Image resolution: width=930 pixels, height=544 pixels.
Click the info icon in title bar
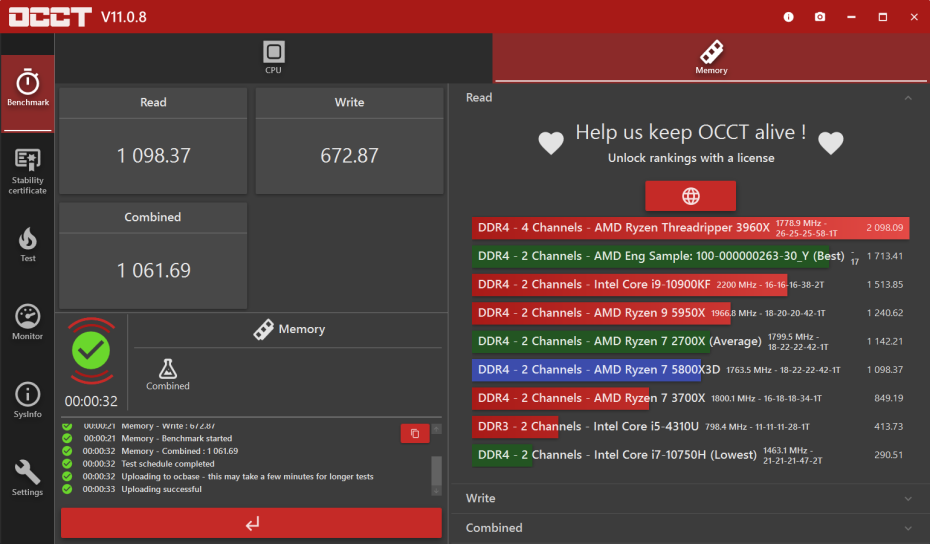point(788,17)
